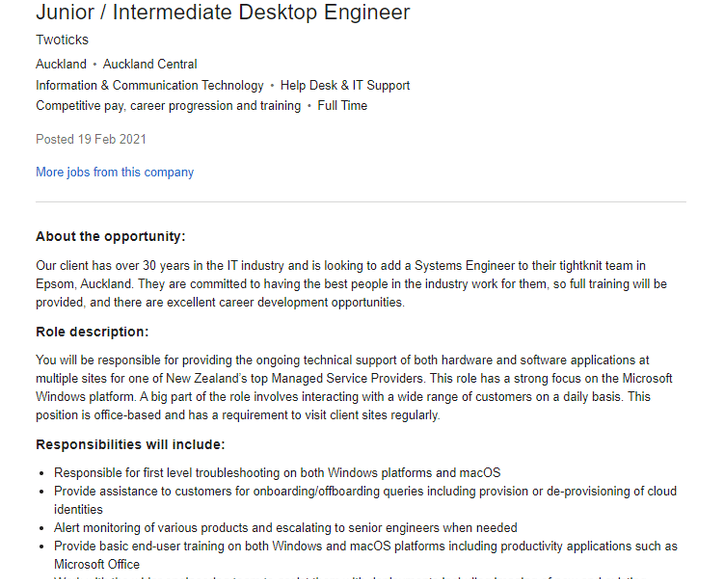724x579 pixels.
Task: Open More jobs from this company link
Action: 115,172
